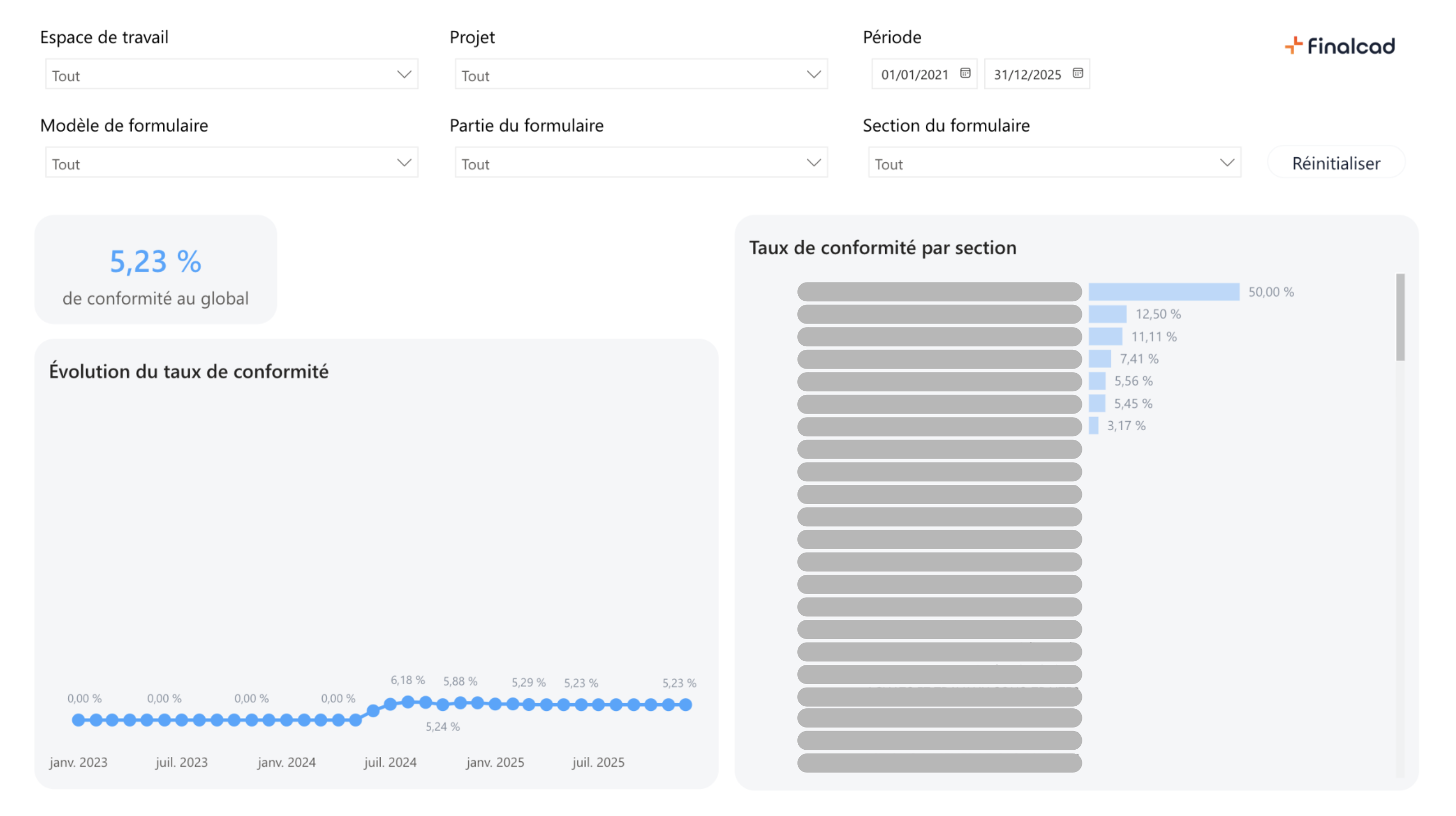The height and width of the screenshot is (816, 1456).
Task: Click the 11,11 % section bar
Action: coord(1105,337)
